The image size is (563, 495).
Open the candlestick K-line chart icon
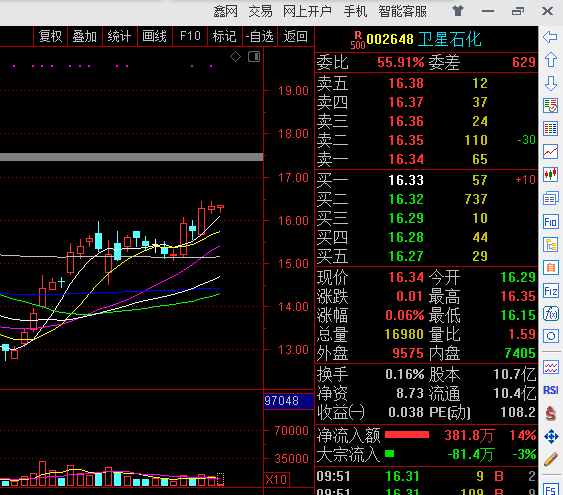(x=550, y=175)
